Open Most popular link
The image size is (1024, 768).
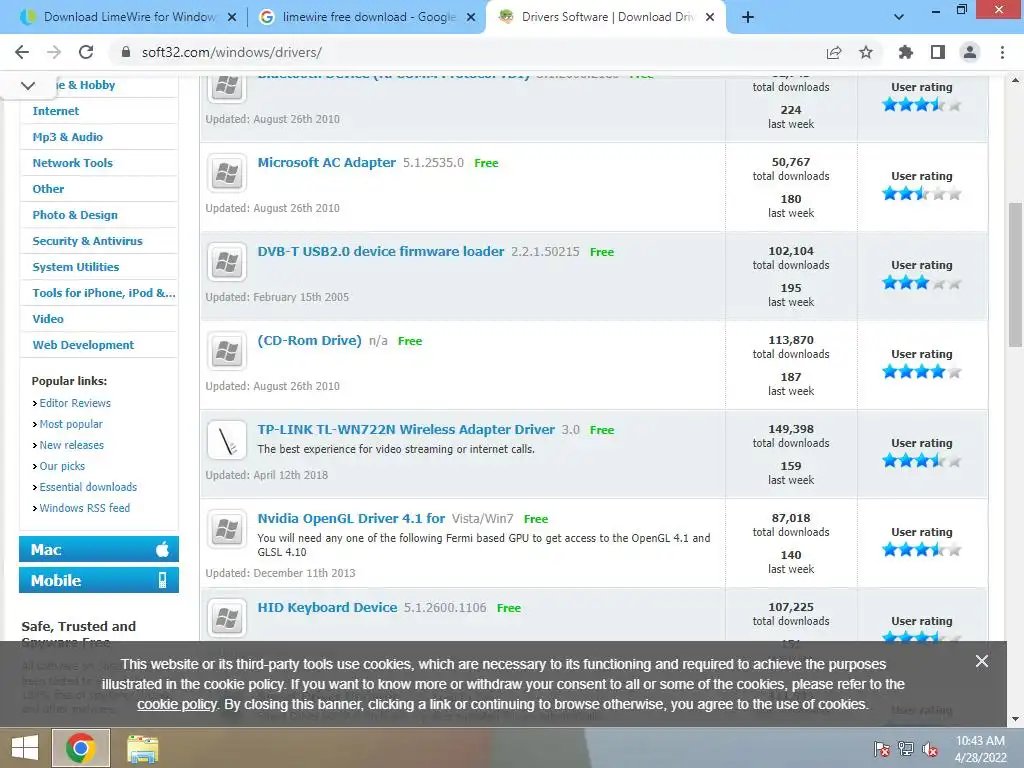[71, 424]
